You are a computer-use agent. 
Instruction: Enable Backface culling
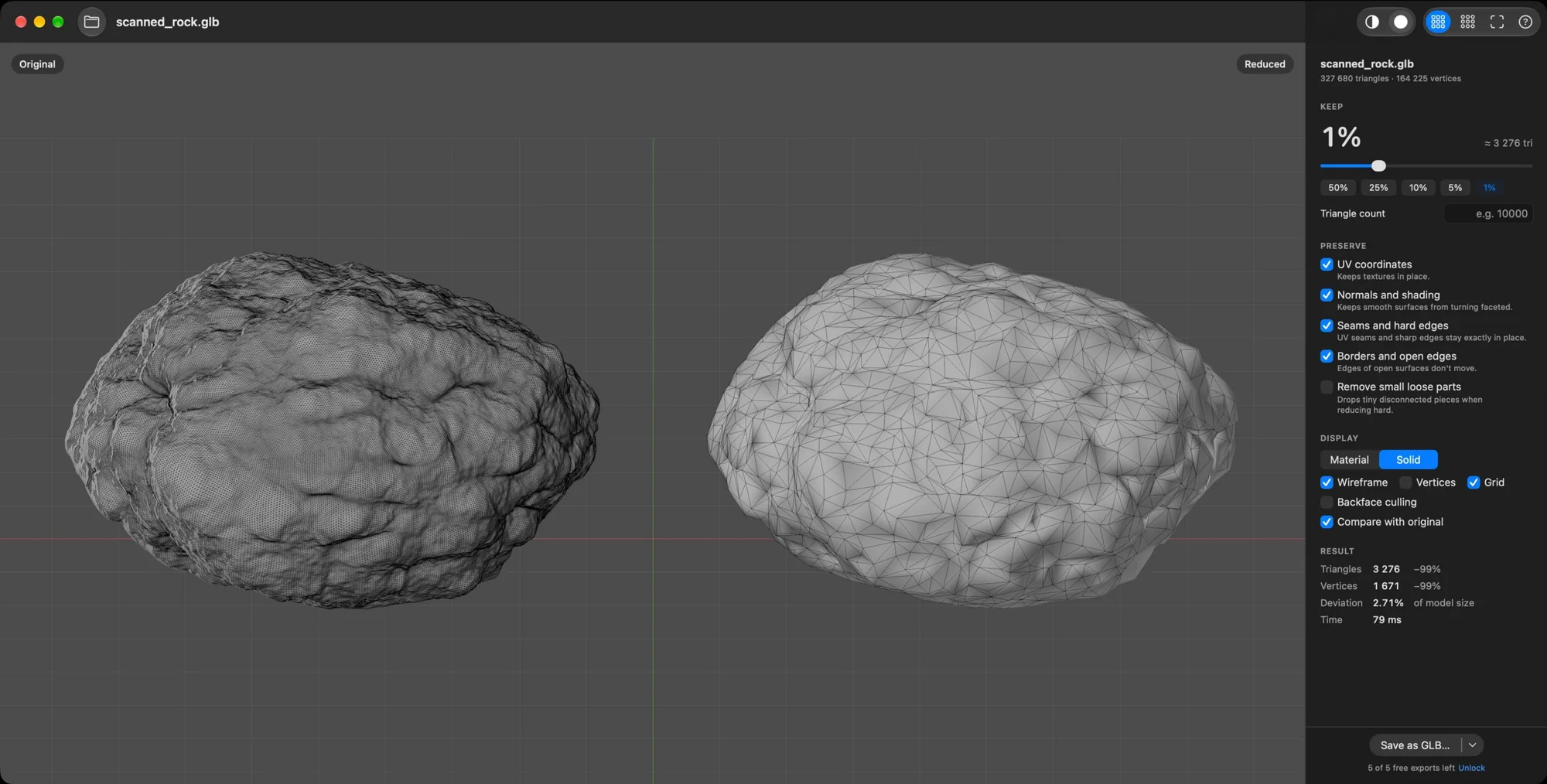[1327, 503]
